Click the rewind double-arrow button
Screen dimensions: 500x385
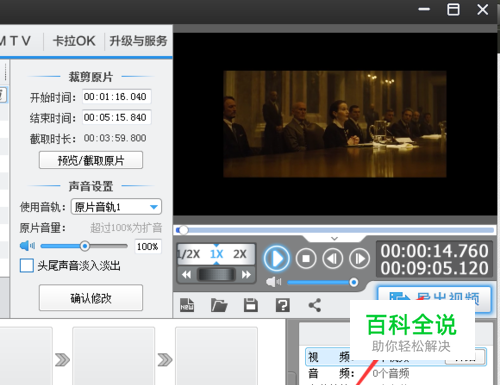pos(186,275)
